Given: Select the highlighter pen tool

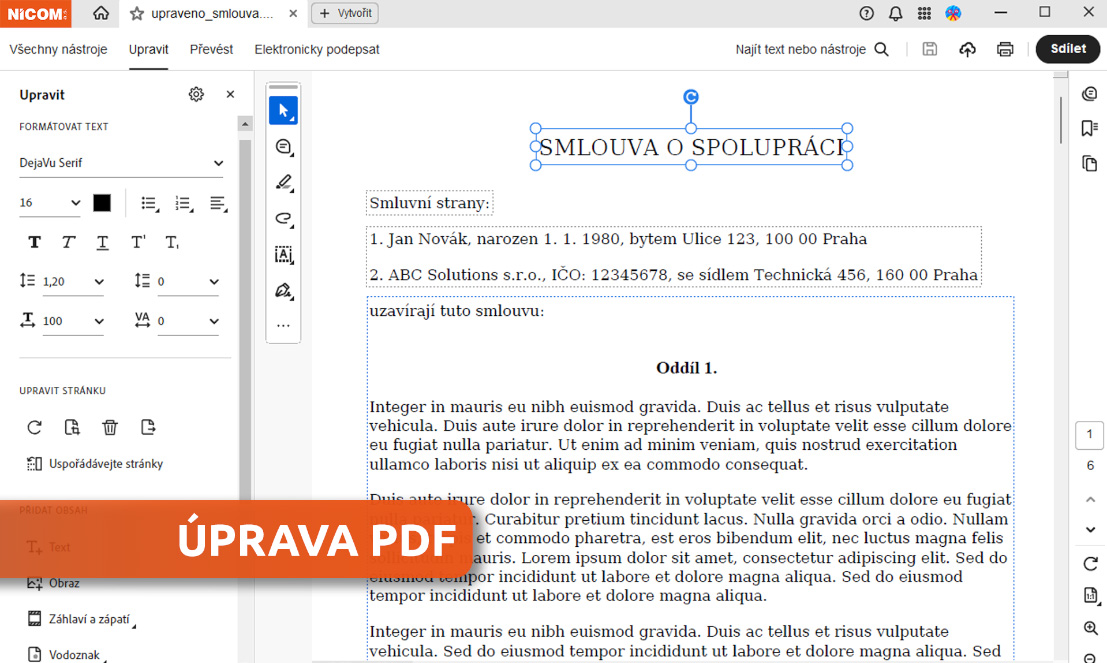Looking at the screenshot, I should (283, 183).
